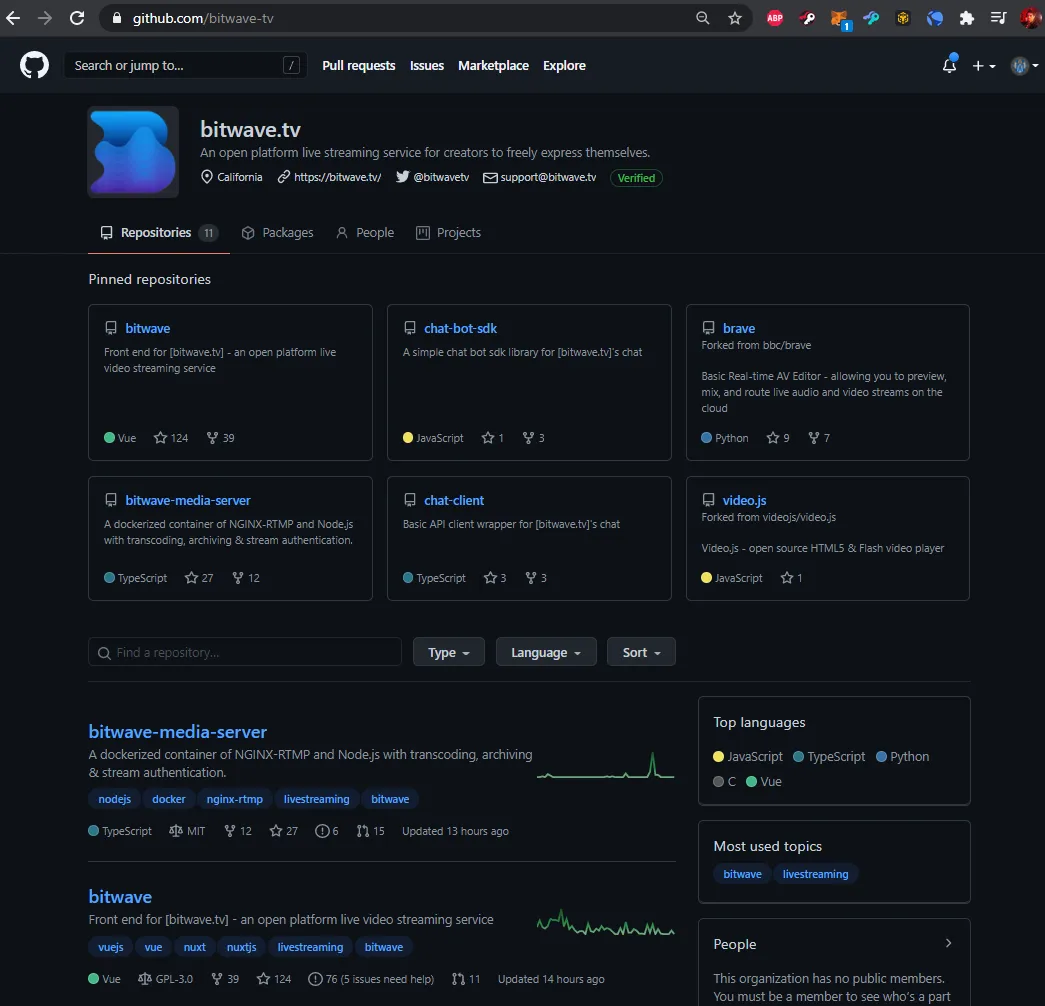Open the AdBlock Plus extension icon

(x=774, y=18)
